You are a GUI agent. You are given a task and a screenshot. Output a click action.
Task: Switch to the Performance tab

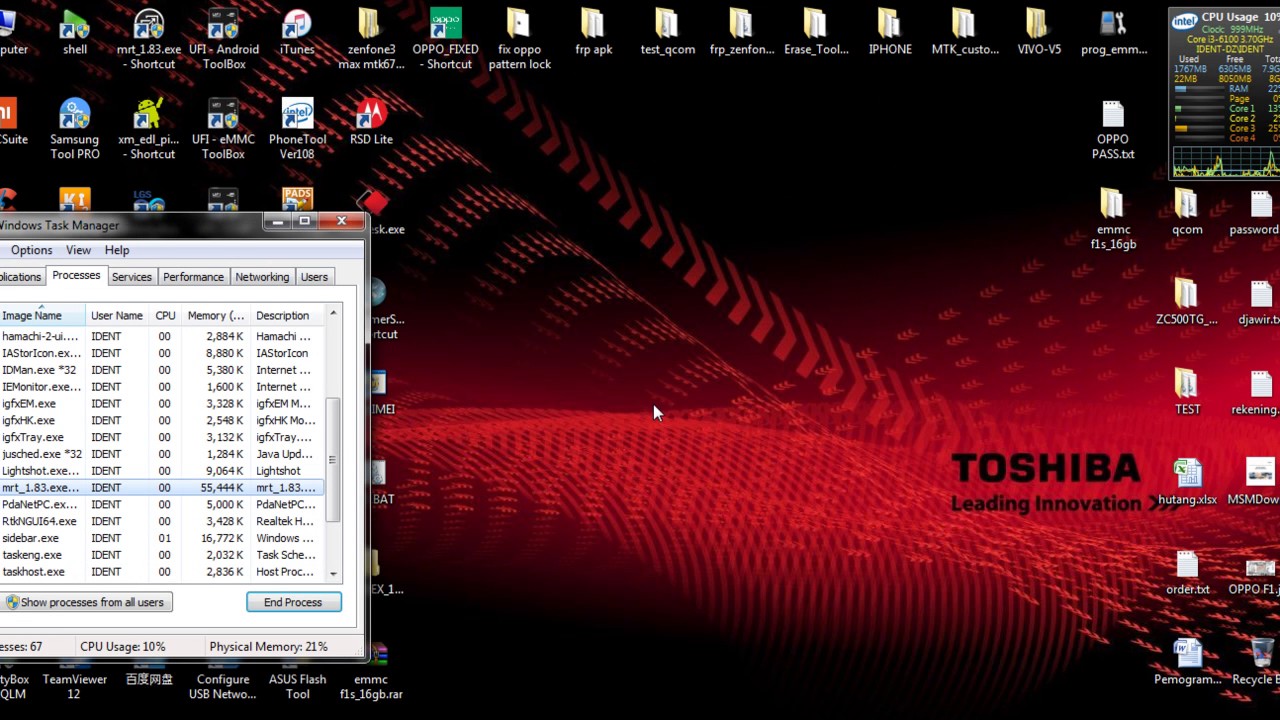[x=193, y=277]
